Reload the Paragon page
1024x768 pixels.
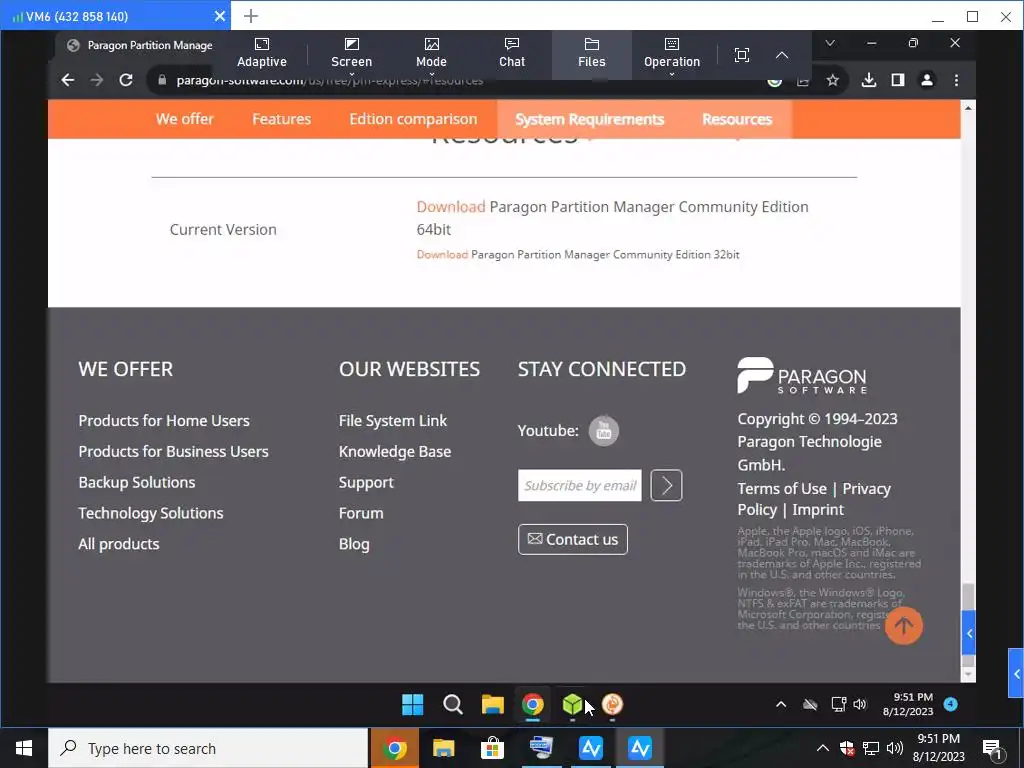pyautogui.click(x=126, y=80)
